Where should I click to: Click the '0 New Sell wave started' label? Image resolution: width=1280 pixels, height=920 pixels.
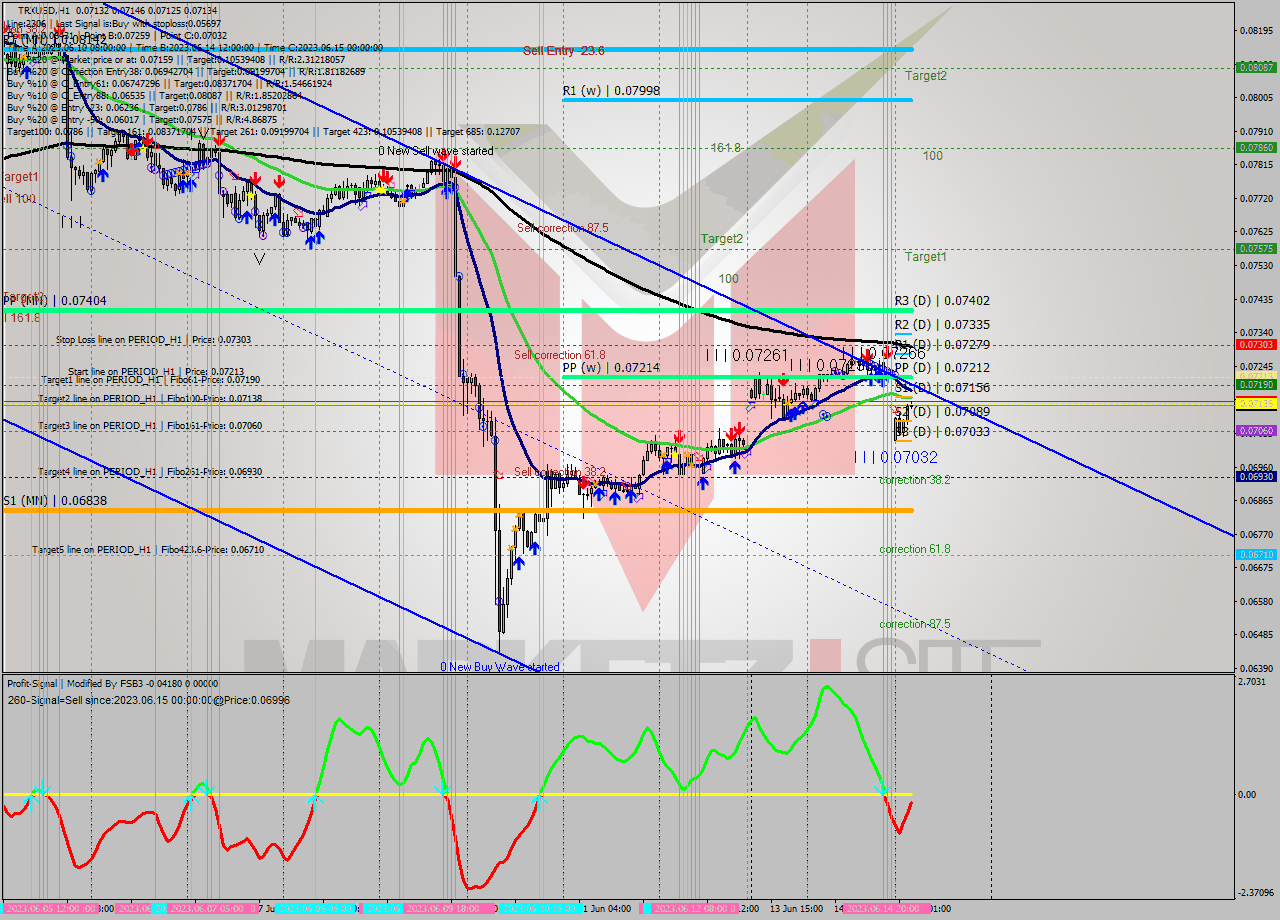pyautogui.click(x=435, y=151)
